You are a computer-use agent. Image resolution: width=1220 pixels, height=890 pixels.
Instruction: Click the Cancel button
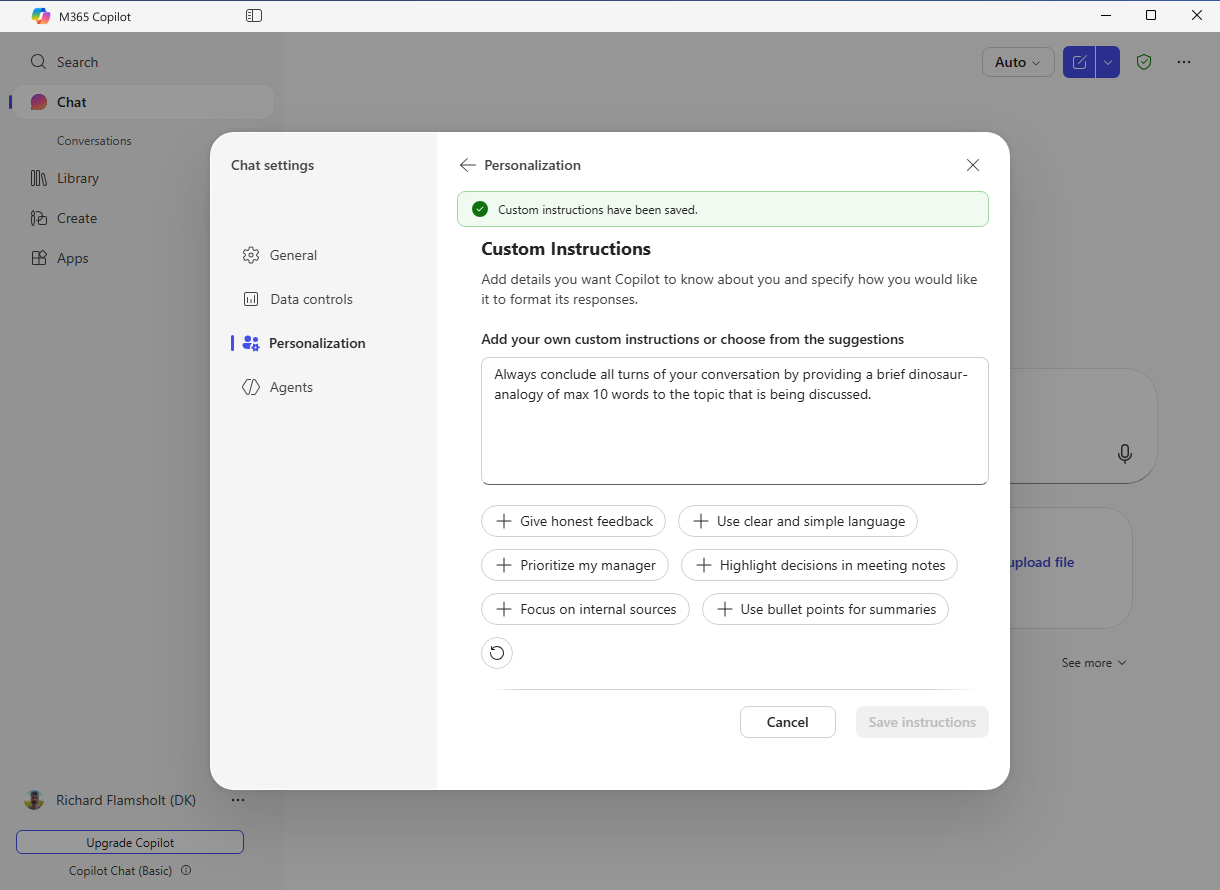[788, 722]
